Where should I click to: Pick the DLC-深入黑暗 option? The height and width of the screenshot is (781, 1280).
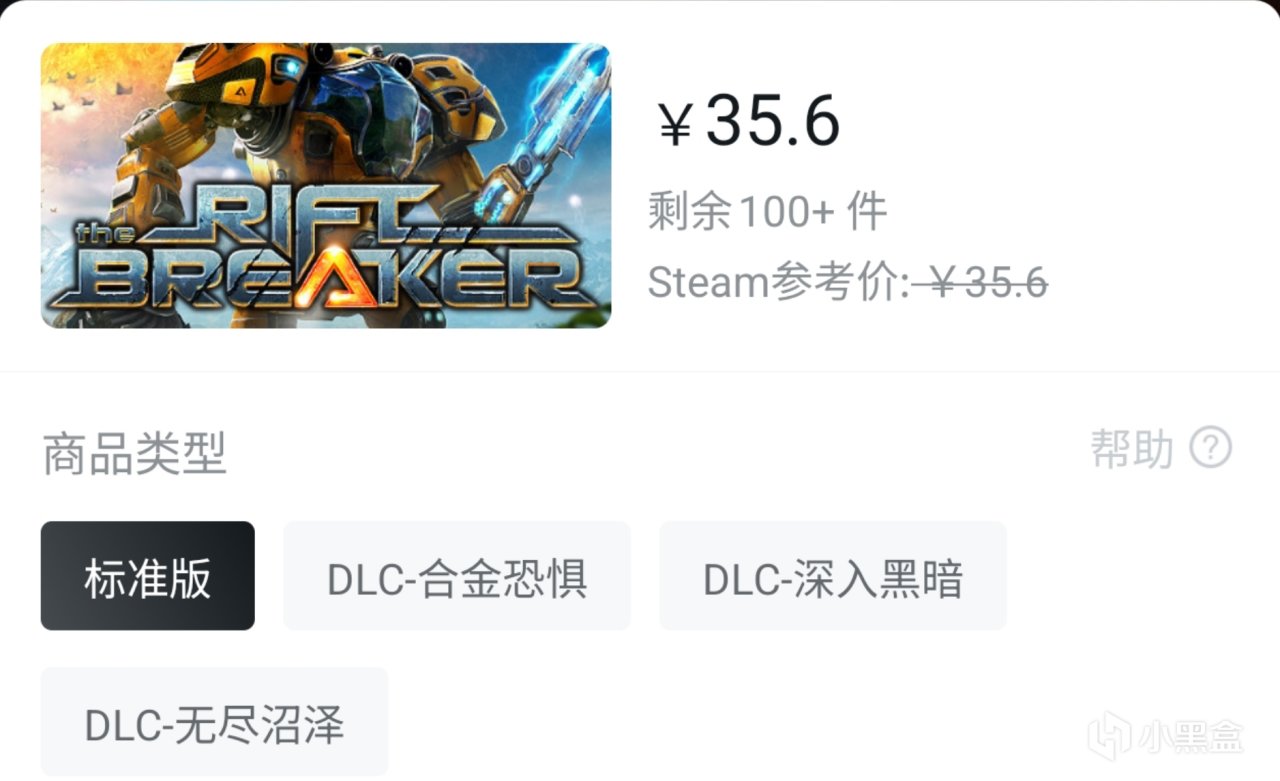coord(833,576)
